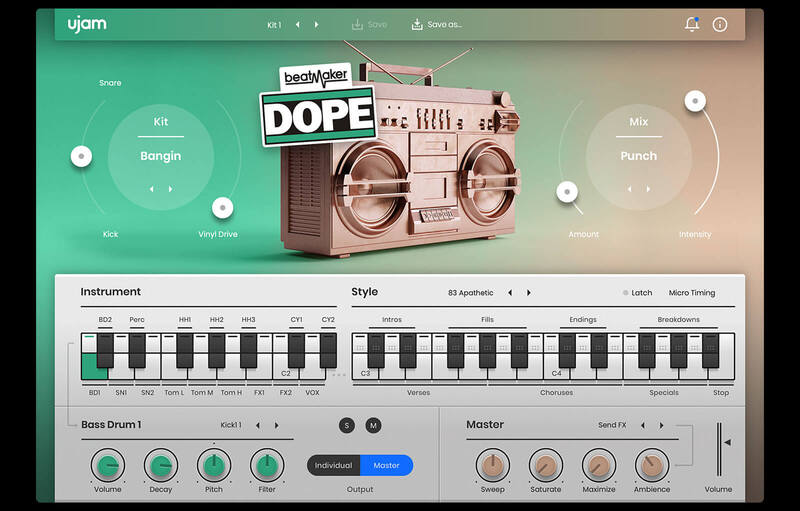
Task: Choose next Kick 1 sample arrow
Action: 277,425
